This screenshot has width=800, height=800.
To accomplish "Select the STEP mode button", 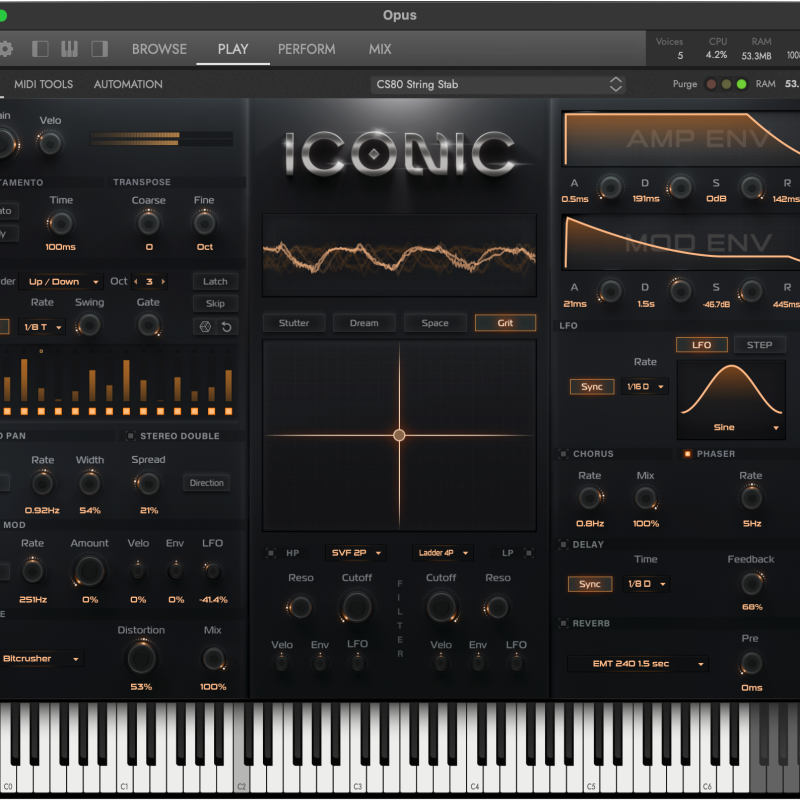I will [x=759, y=345].
